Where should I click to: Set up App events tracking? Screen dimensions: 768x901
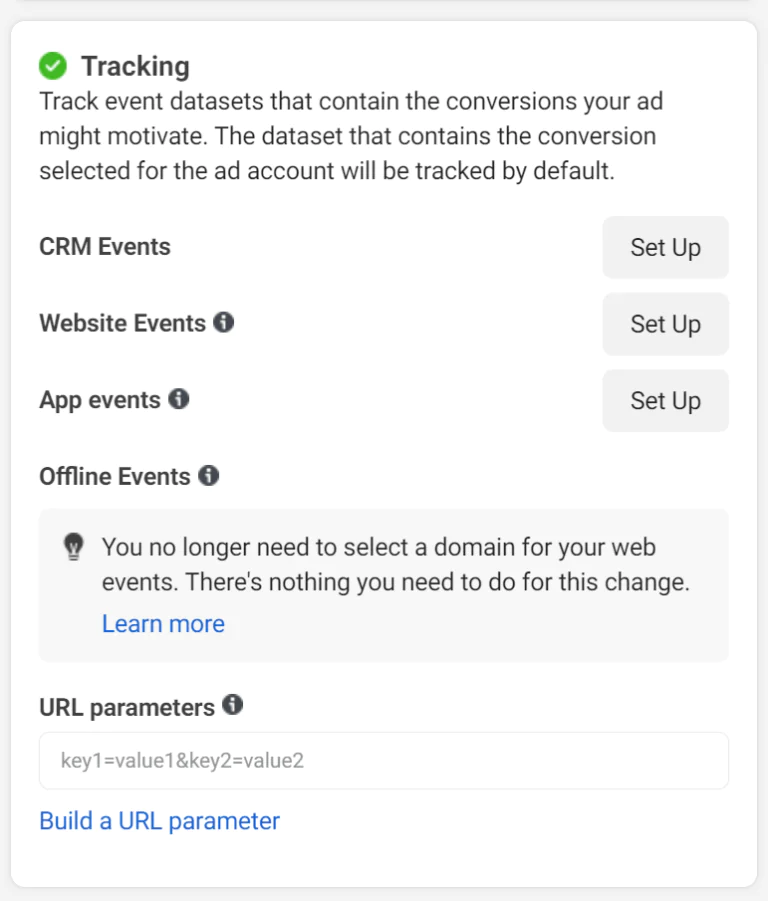(x=665, y=400)
